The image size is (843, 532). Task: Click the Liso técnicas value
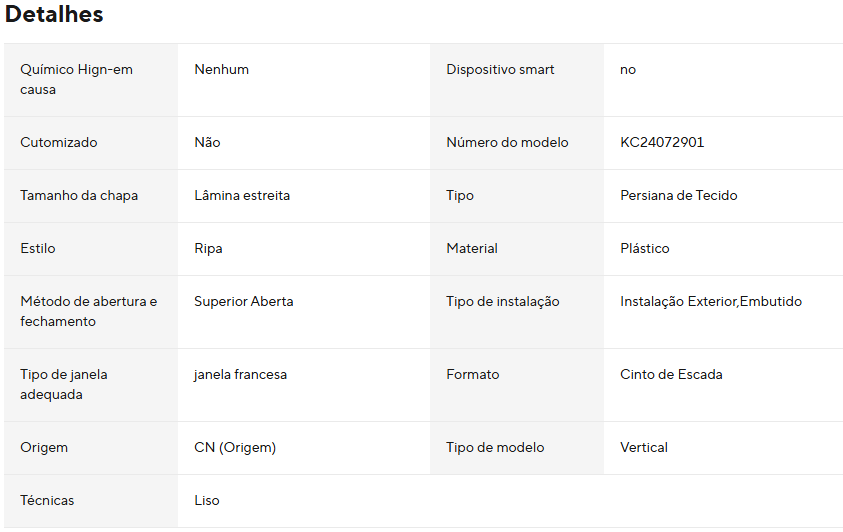(x=207, y=501)
